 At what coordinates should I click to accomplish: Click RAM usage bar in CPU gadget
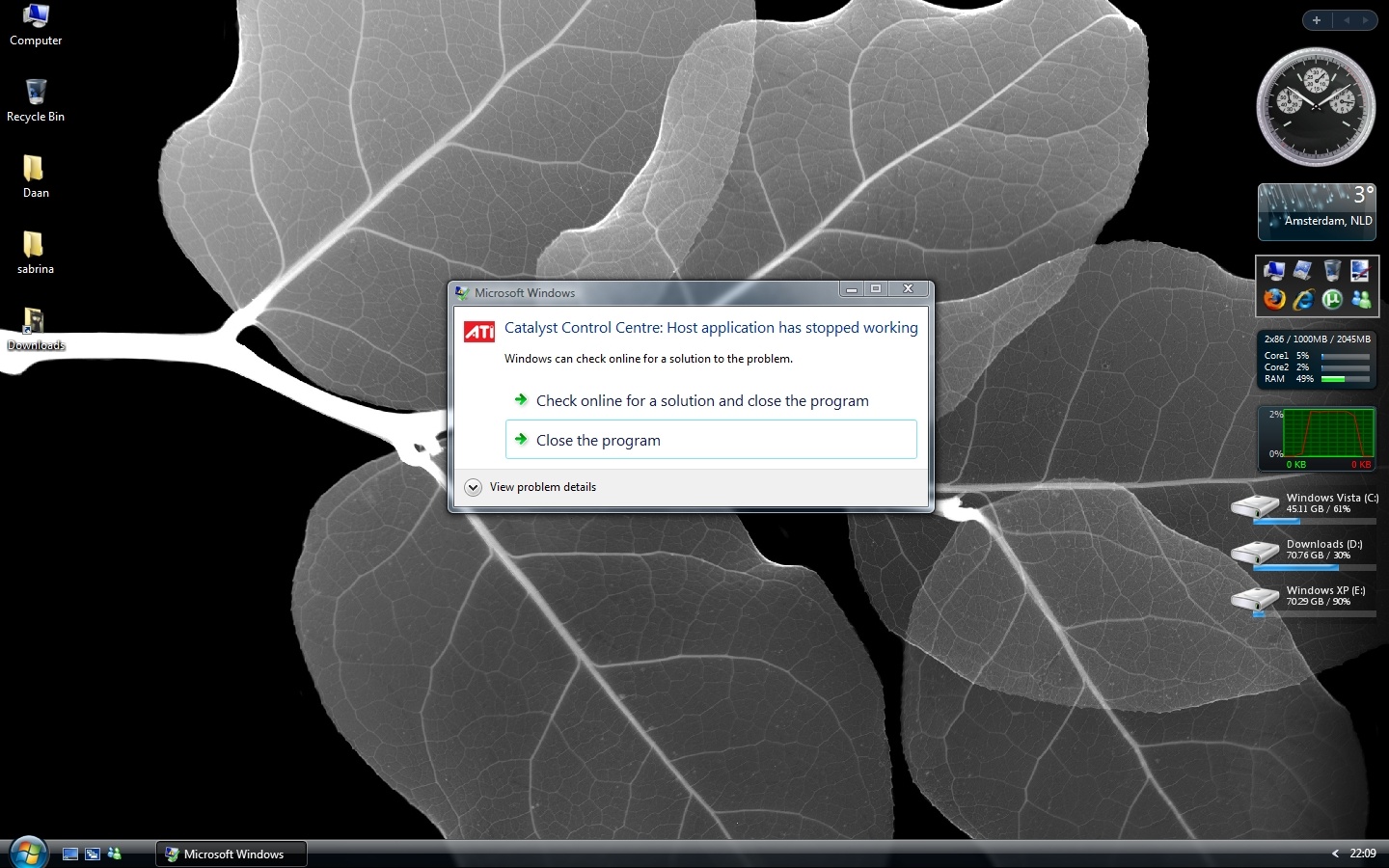1346,379
